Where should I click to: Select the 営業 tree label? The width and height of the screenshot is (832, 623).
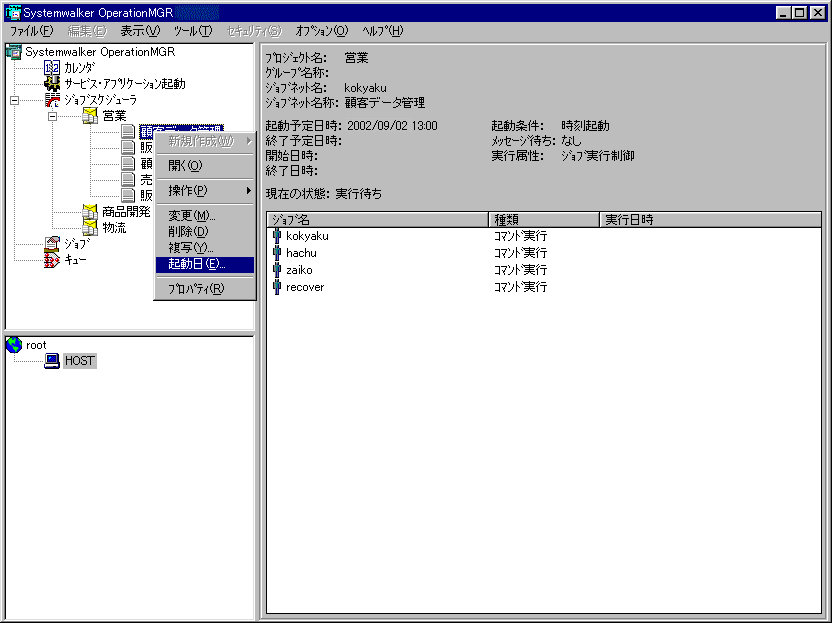click(114, 115)
